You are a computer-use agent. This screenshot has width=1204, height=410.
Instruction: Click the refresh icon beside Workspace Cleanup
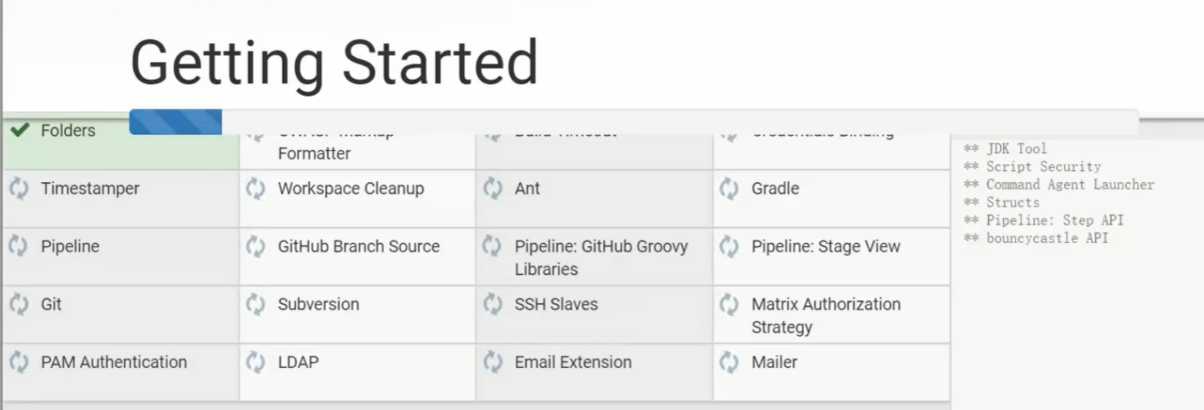pyautogui.click(x=256, y=188)
